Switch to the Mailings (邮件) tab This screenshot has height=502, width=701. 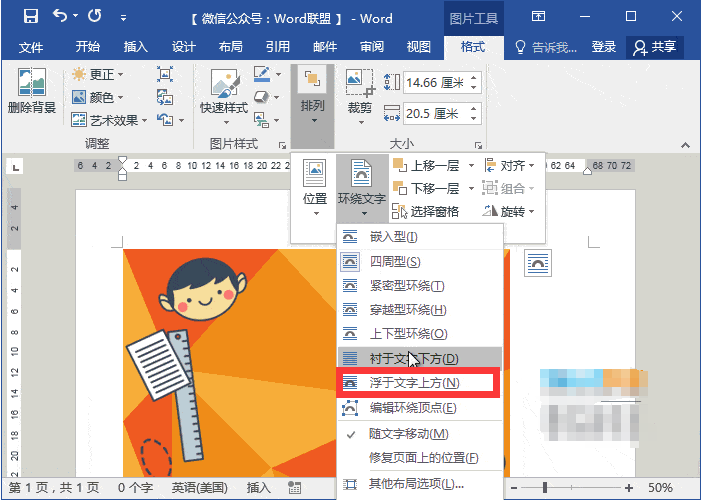point(325,46)
